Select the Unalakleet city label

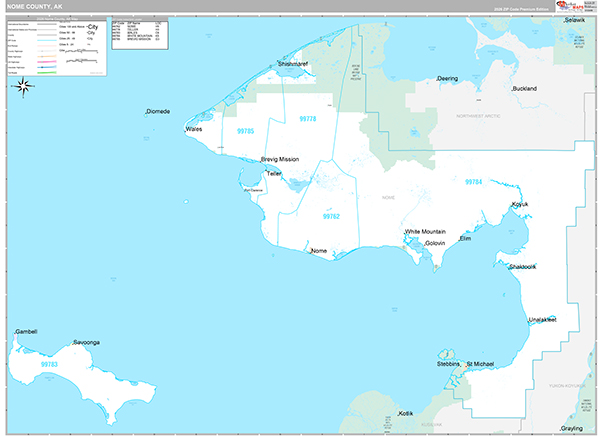coord(542,320)
